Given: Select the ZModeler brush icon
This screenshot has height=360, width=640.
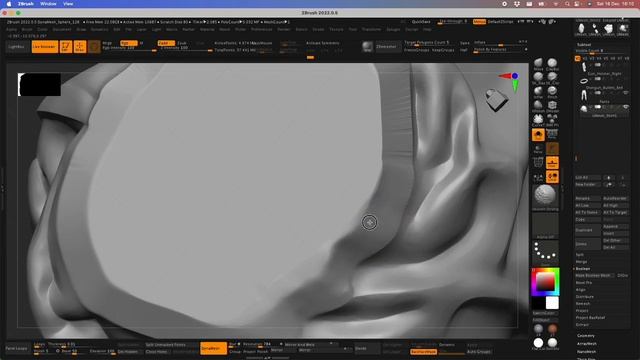Looking at the screenshot, I should point(552,105).
